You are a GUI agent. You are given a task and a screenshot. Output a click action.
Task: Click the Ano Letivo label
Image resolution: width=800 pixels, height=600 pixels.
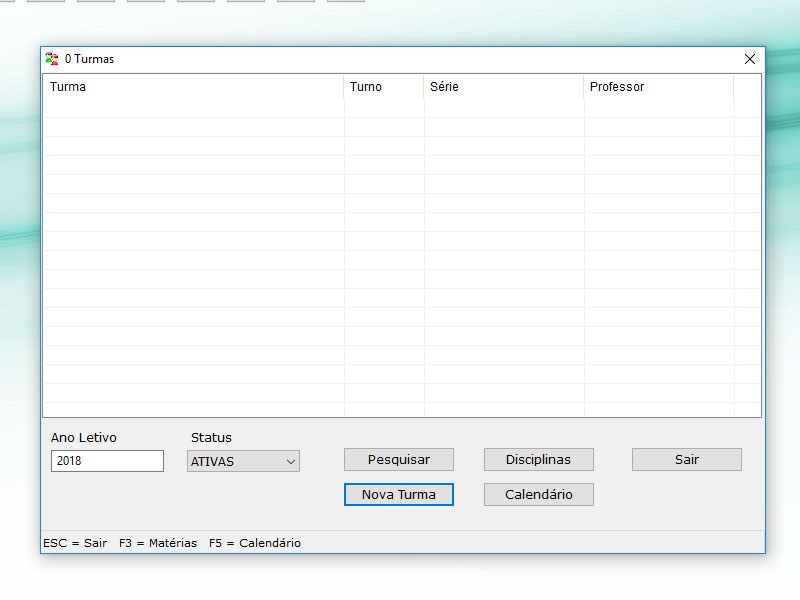pyautogui.click(x=83, y=438)
